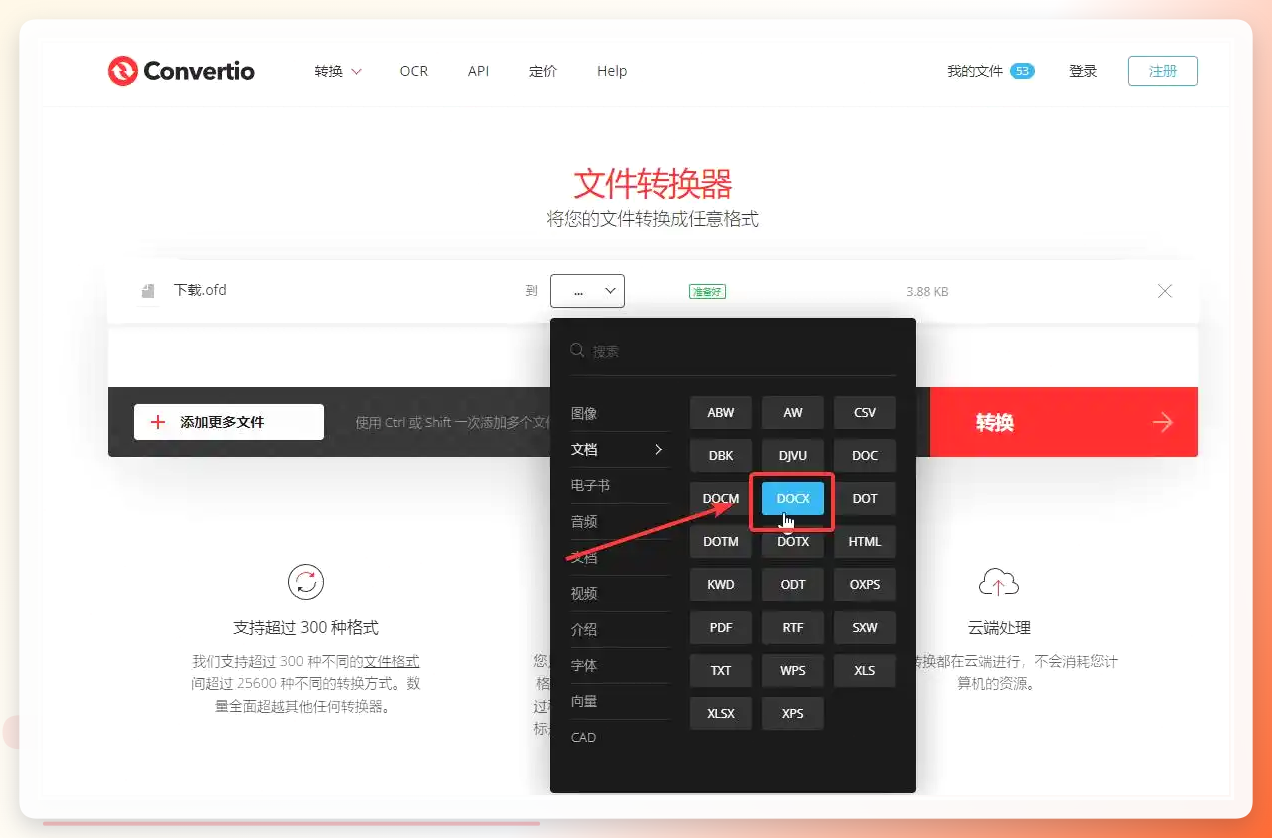This screenshot has height=838, width=1272.
Task: Choose the DOC format
Action: pyautogui.click(x=865, y=455)
